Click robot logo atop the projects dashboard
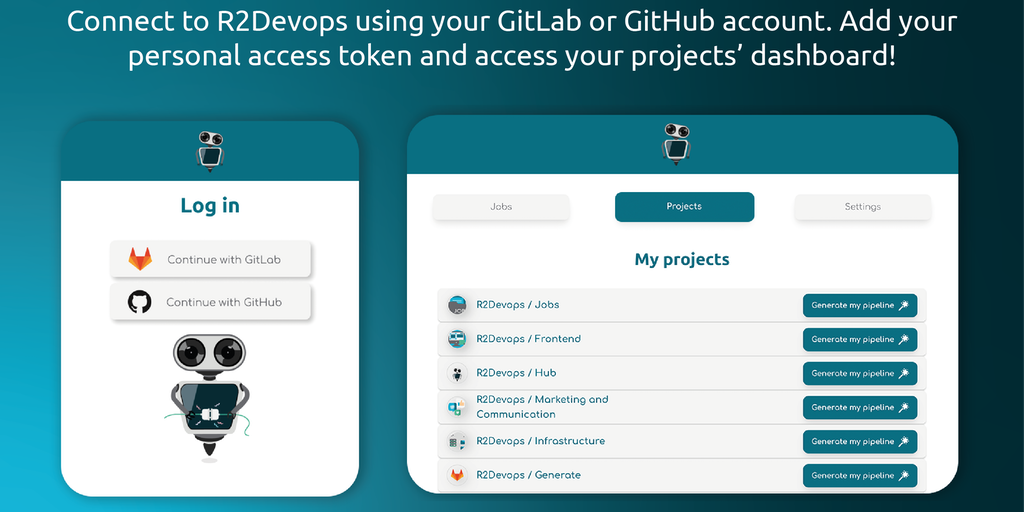 click(676, 144)
